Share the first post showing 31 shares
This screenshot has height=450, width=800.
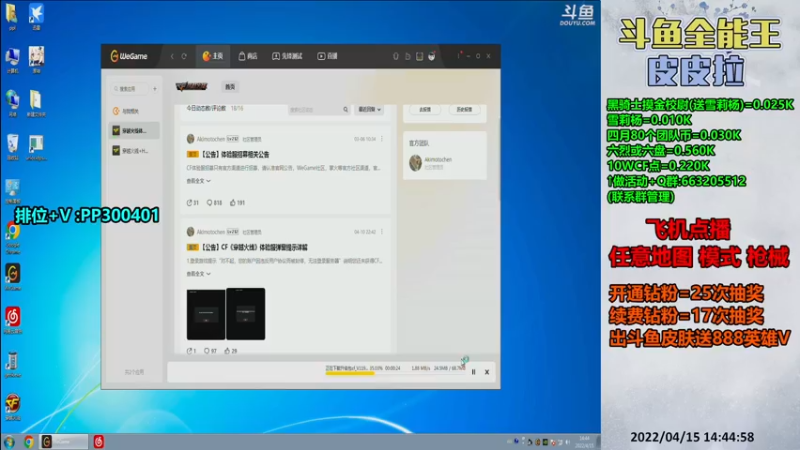[192, 203]
